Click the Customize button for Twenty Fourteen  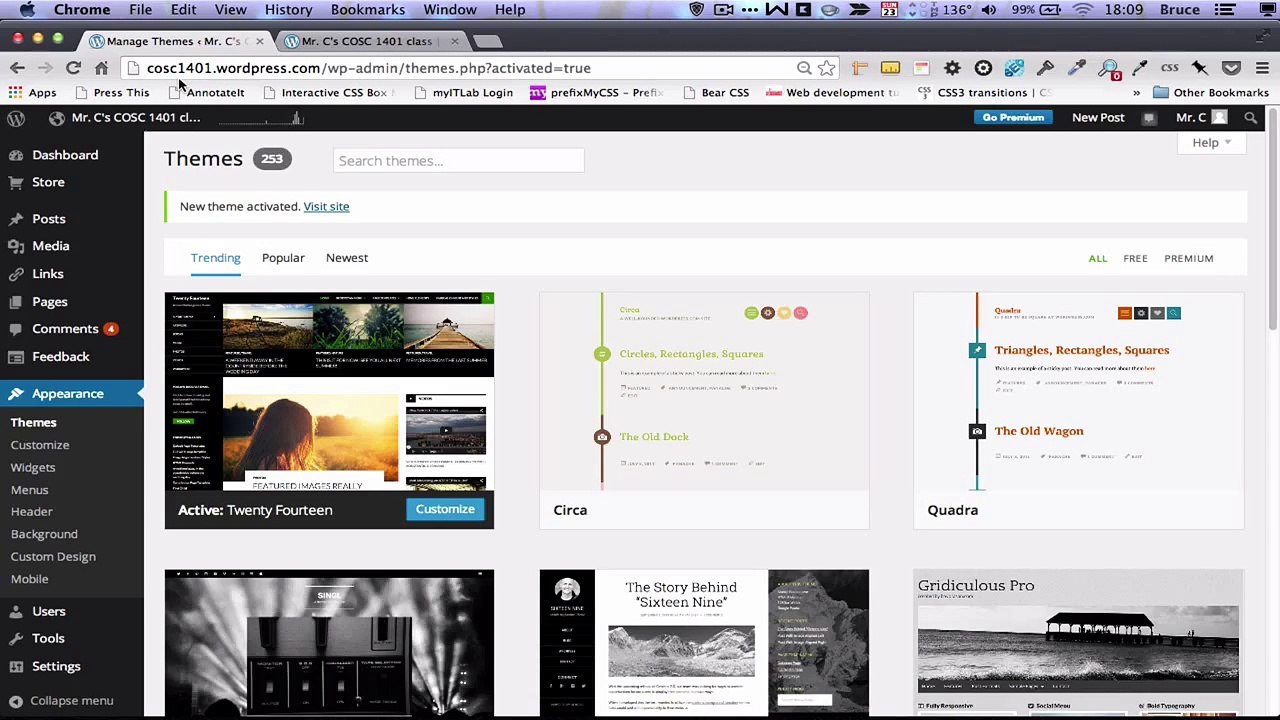tap(445, 509)
